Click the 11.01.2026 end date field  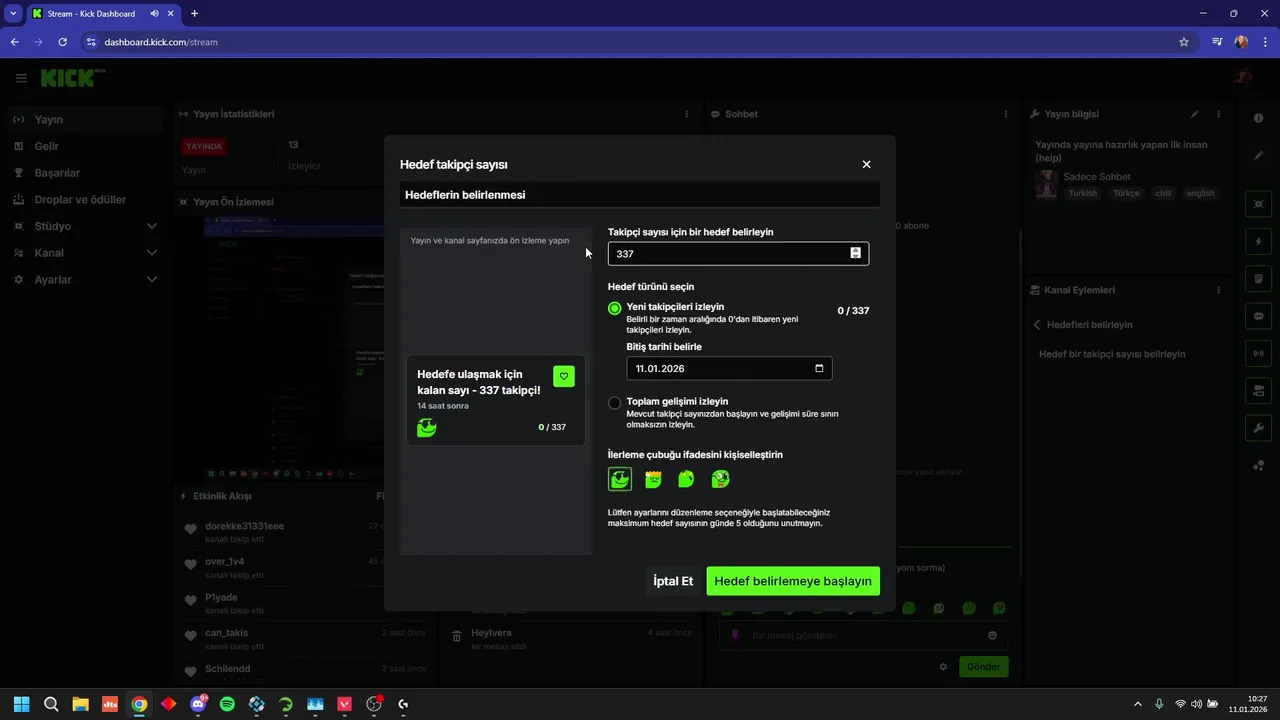[x=729, y=368]
